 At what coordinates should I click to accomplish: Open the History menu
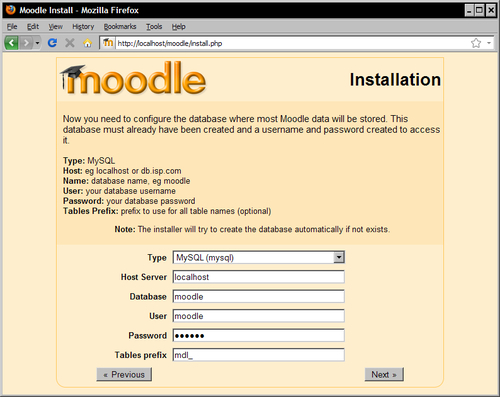click(83, 27)
